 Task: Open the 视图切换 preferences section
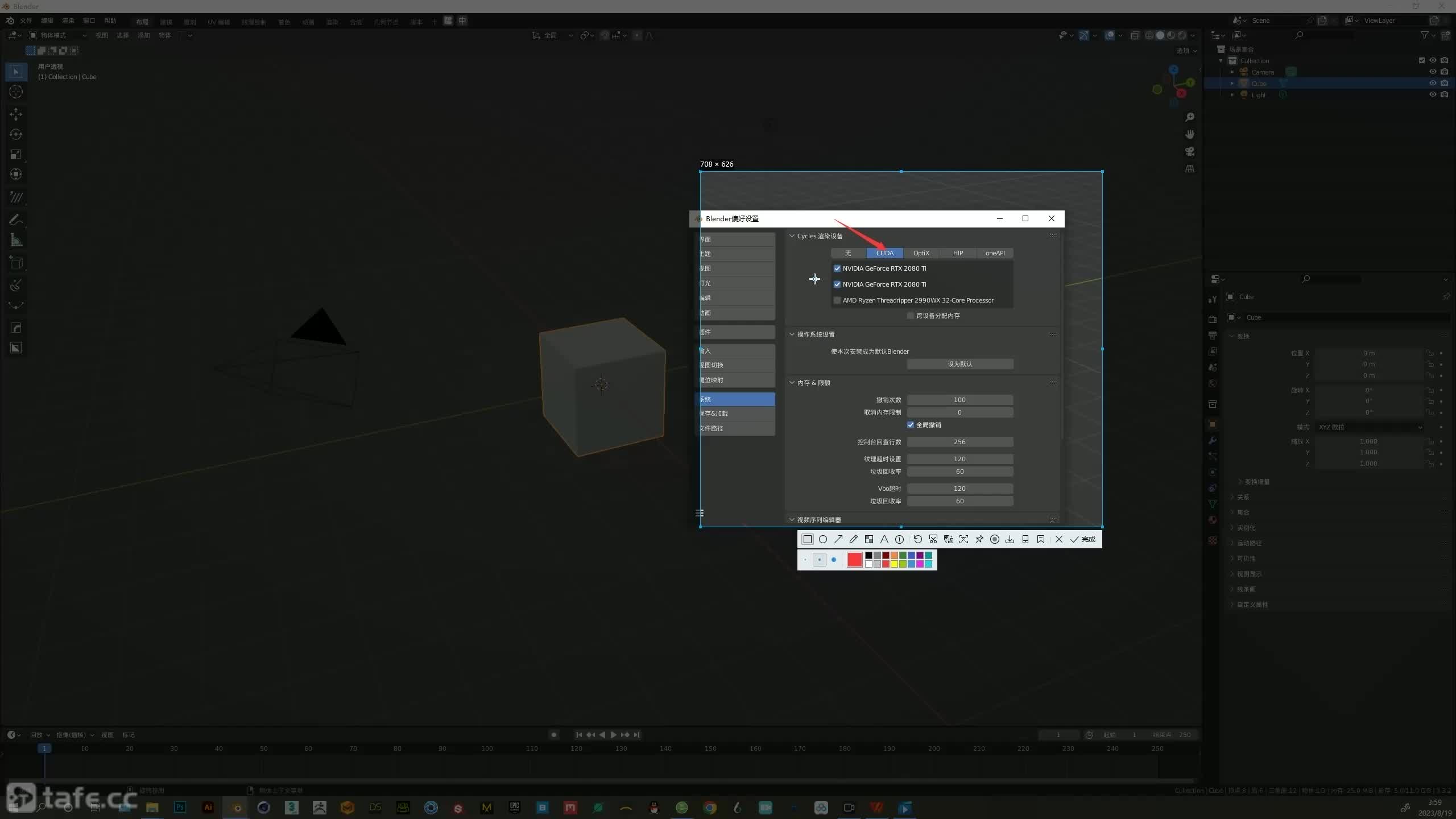735,365
